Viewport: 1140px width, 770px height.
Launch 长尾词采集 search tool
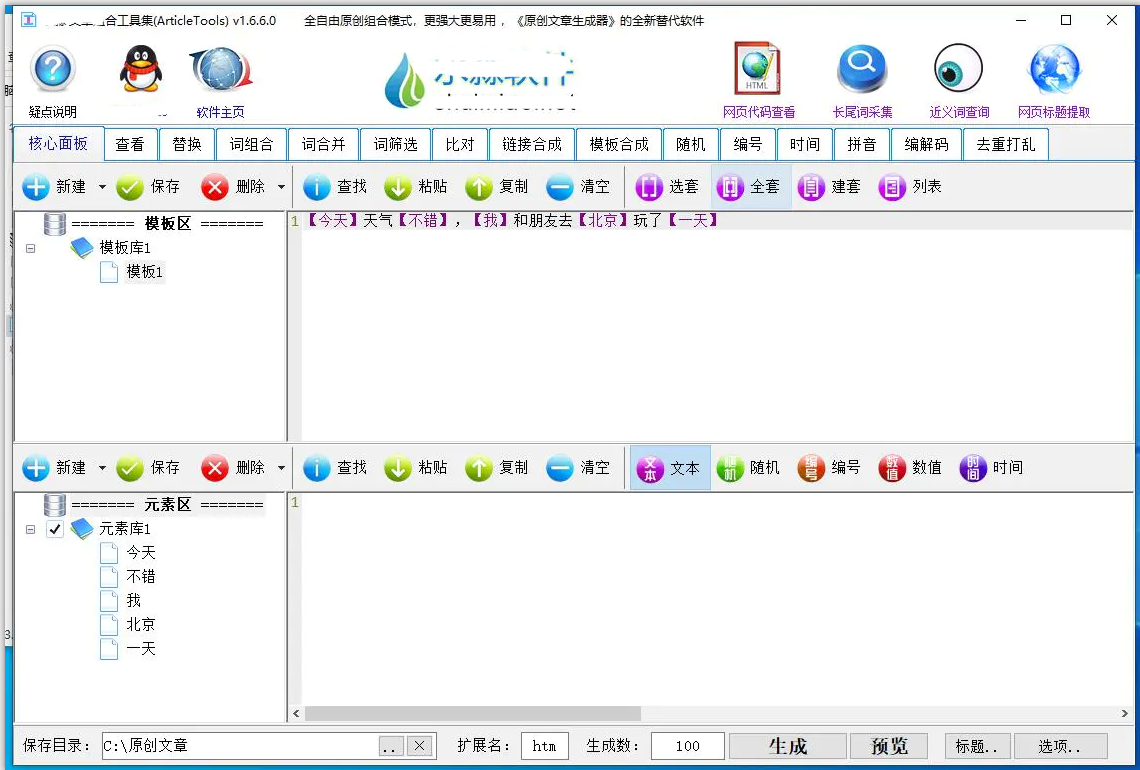[x=862, y=70]
